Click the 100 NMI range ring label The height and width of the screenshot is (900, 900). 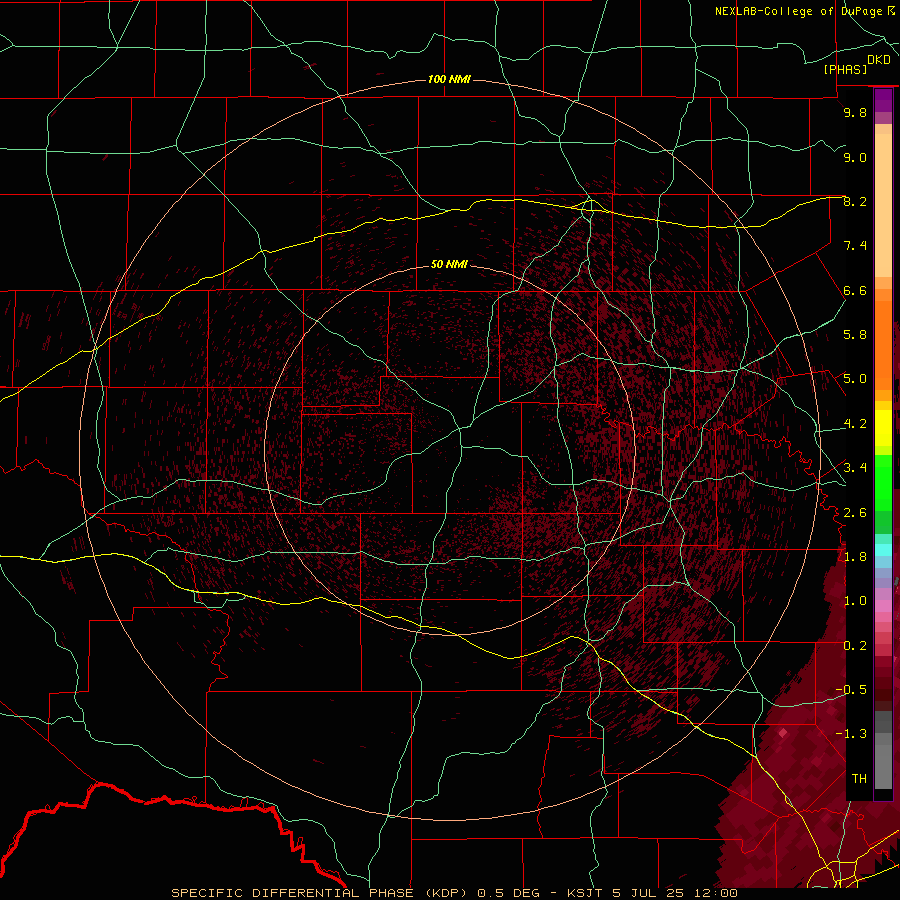point(449,79)
